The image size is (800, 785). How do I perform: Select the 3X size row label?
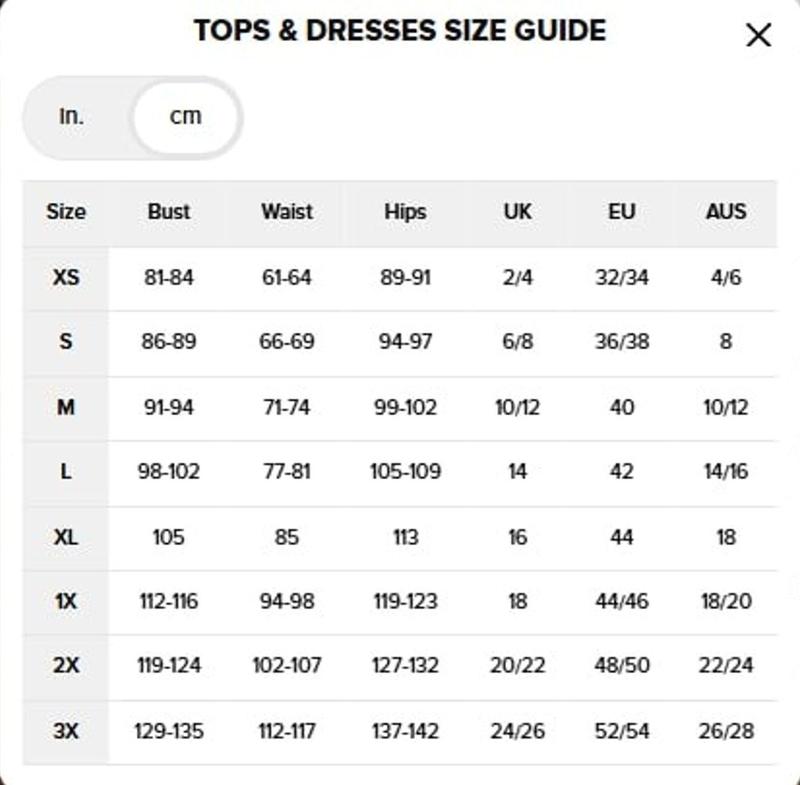click(66, 731)
